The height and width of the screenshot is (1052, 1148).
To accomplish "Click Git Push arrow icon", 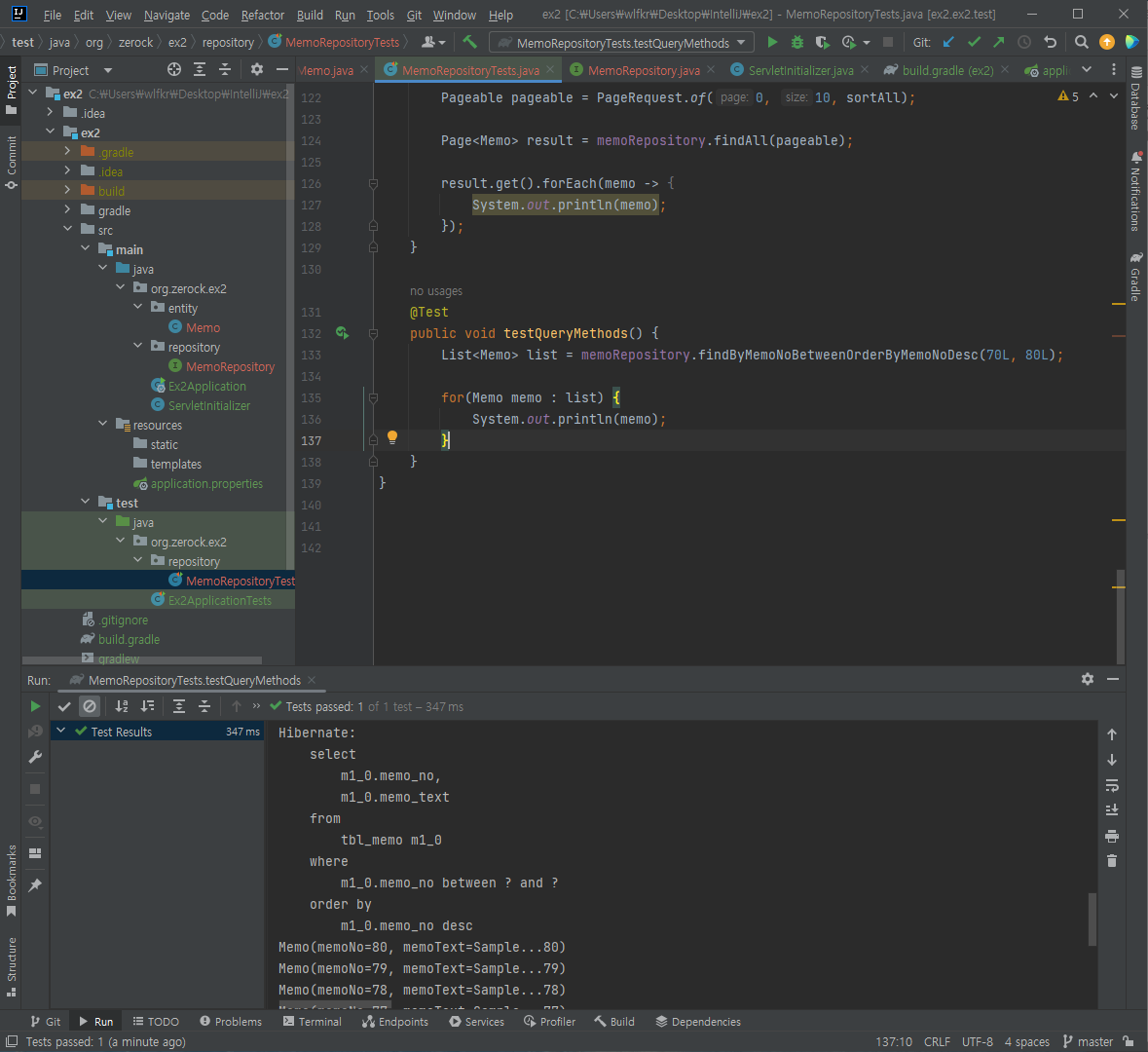I will [x=999, y=43].
